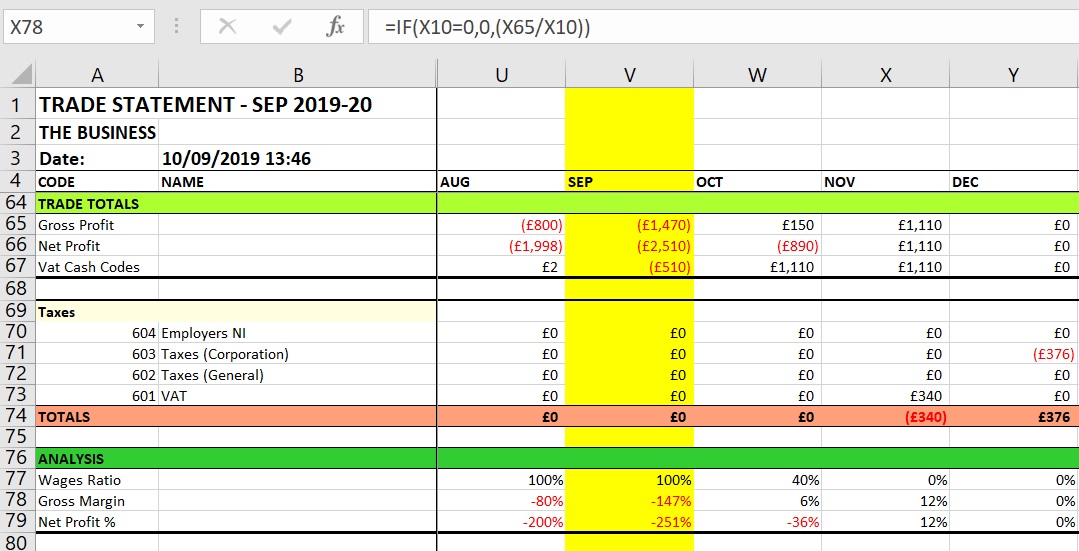Select row 74 header
Image resolution: width=1079 pixels, height=551 pixels.
(17, 416)
